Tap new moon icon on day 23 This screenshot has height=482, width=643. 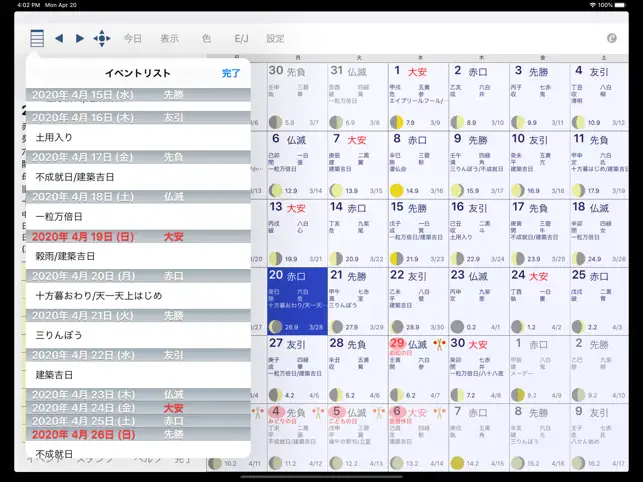tap(457, 327)
